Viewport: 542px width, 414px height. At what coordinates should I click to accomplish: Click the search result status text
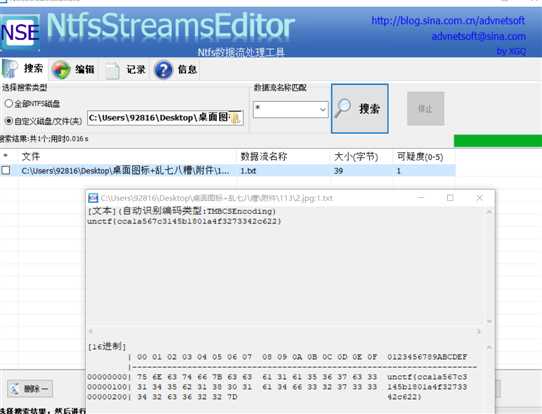click(44, 139)
